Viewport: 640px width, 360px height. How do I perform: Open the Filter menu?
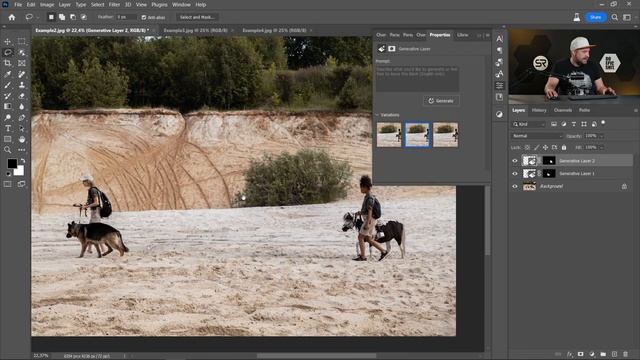[114, 4]
